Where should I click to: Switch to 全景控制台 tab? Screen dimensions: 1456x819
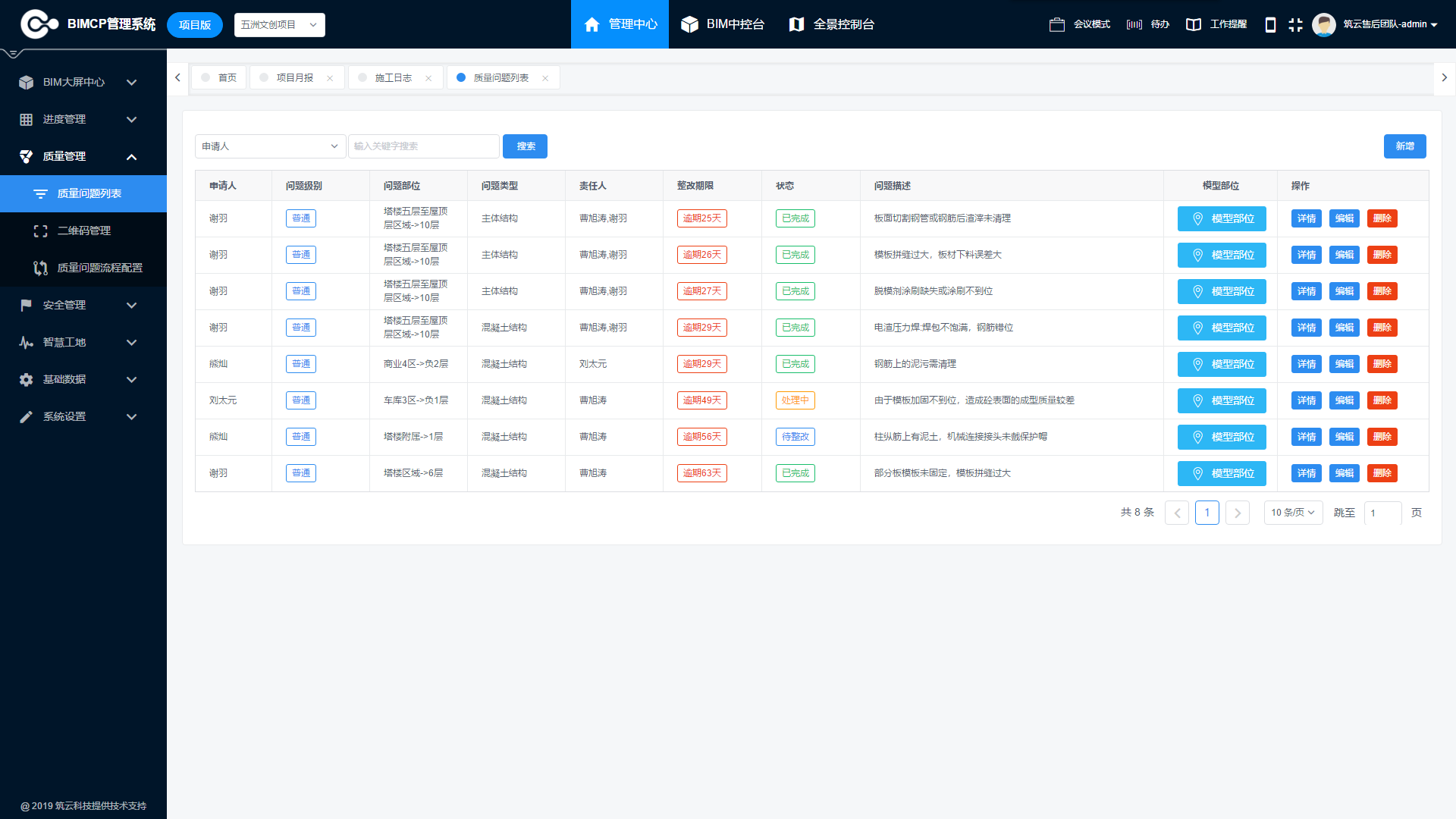(831, 24)
